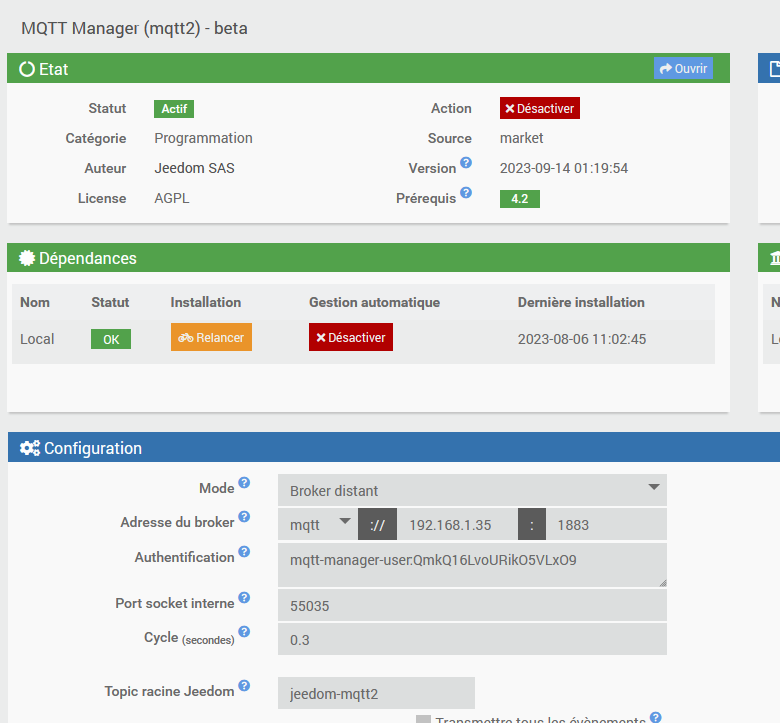Click the Relancer dependencies button
This screenshot has width=780, height=723.
pyautogui.click(x=211, y=337)
